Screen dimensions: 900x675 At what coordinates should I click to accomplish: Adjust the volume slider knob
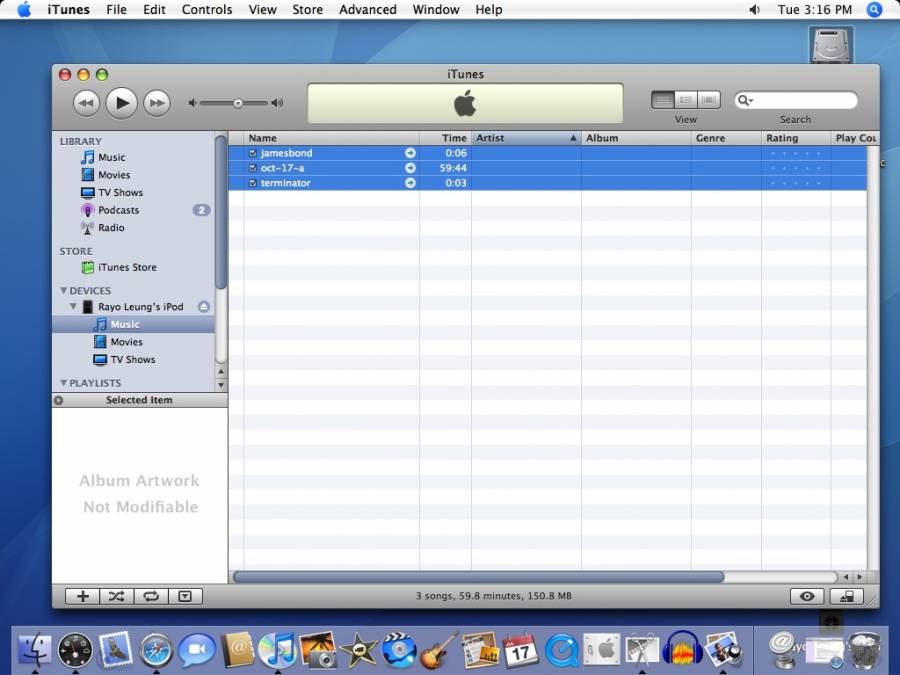pos(238,103)
